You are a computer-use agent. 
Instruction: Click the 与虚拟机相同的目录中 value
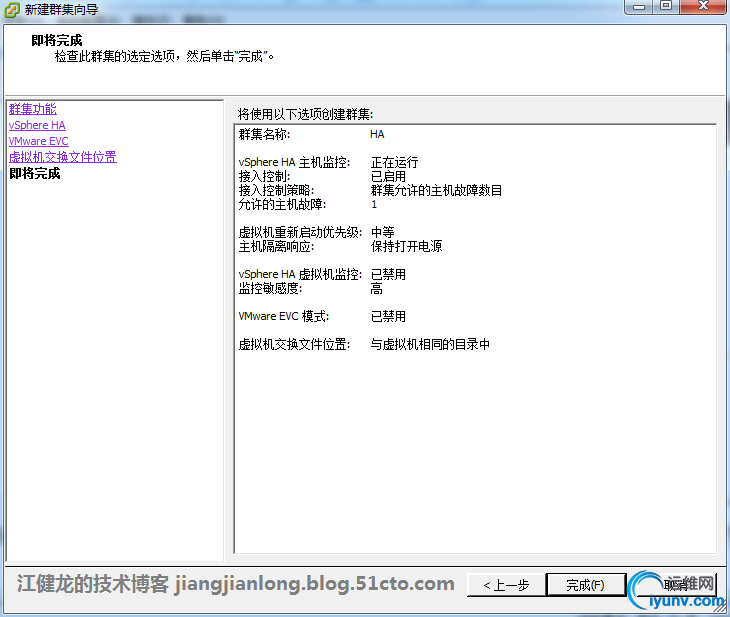(430, 344)
